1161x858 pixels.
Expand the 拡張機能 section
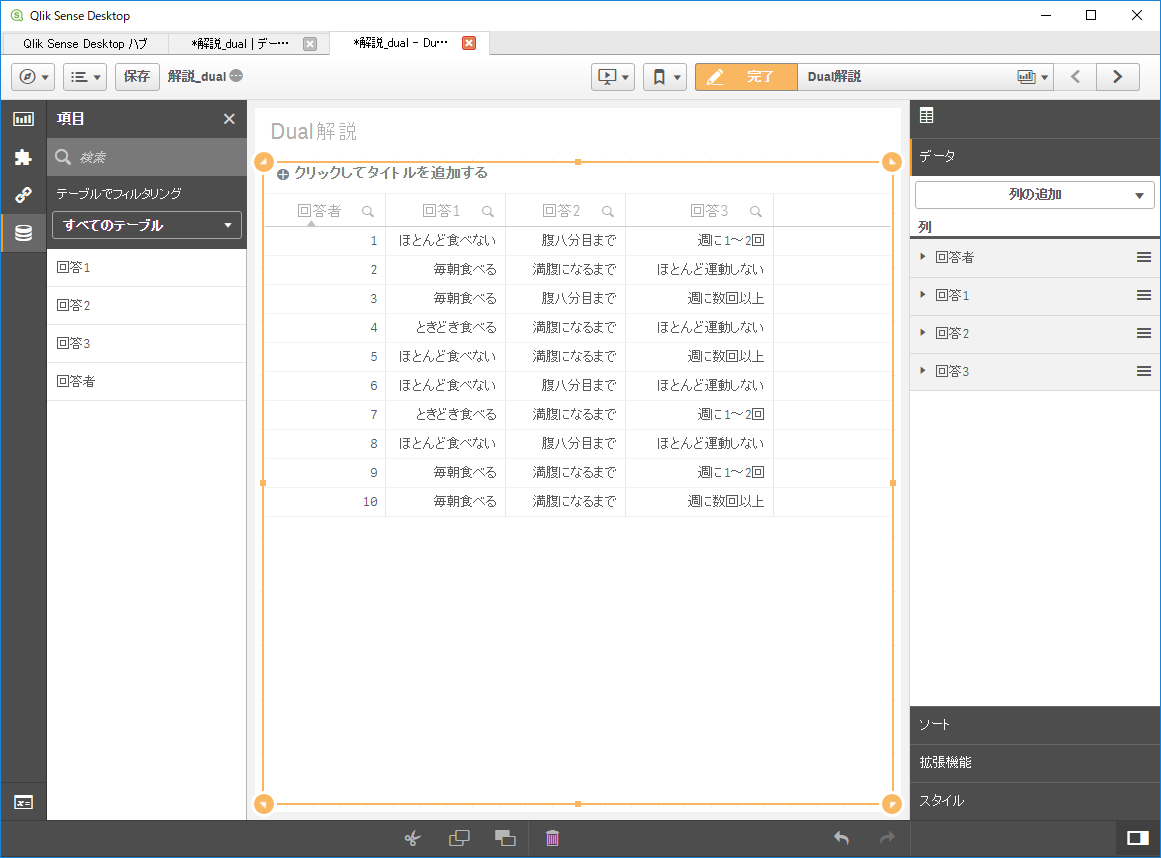(x=1034, y=763)
